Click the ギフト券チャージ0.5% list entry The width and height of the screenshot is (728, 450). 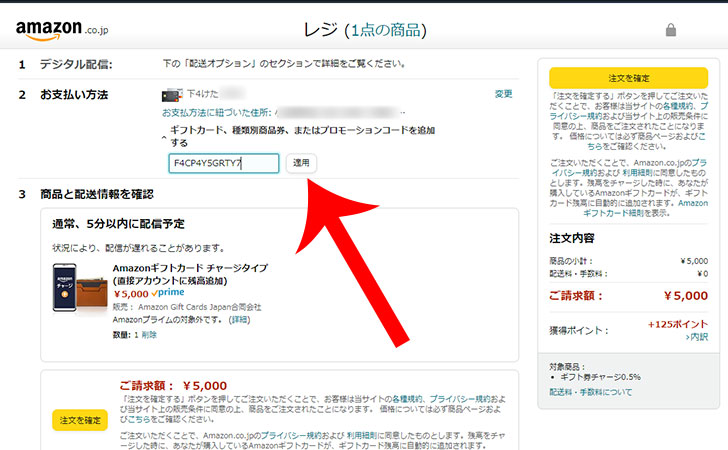(600, 377)
